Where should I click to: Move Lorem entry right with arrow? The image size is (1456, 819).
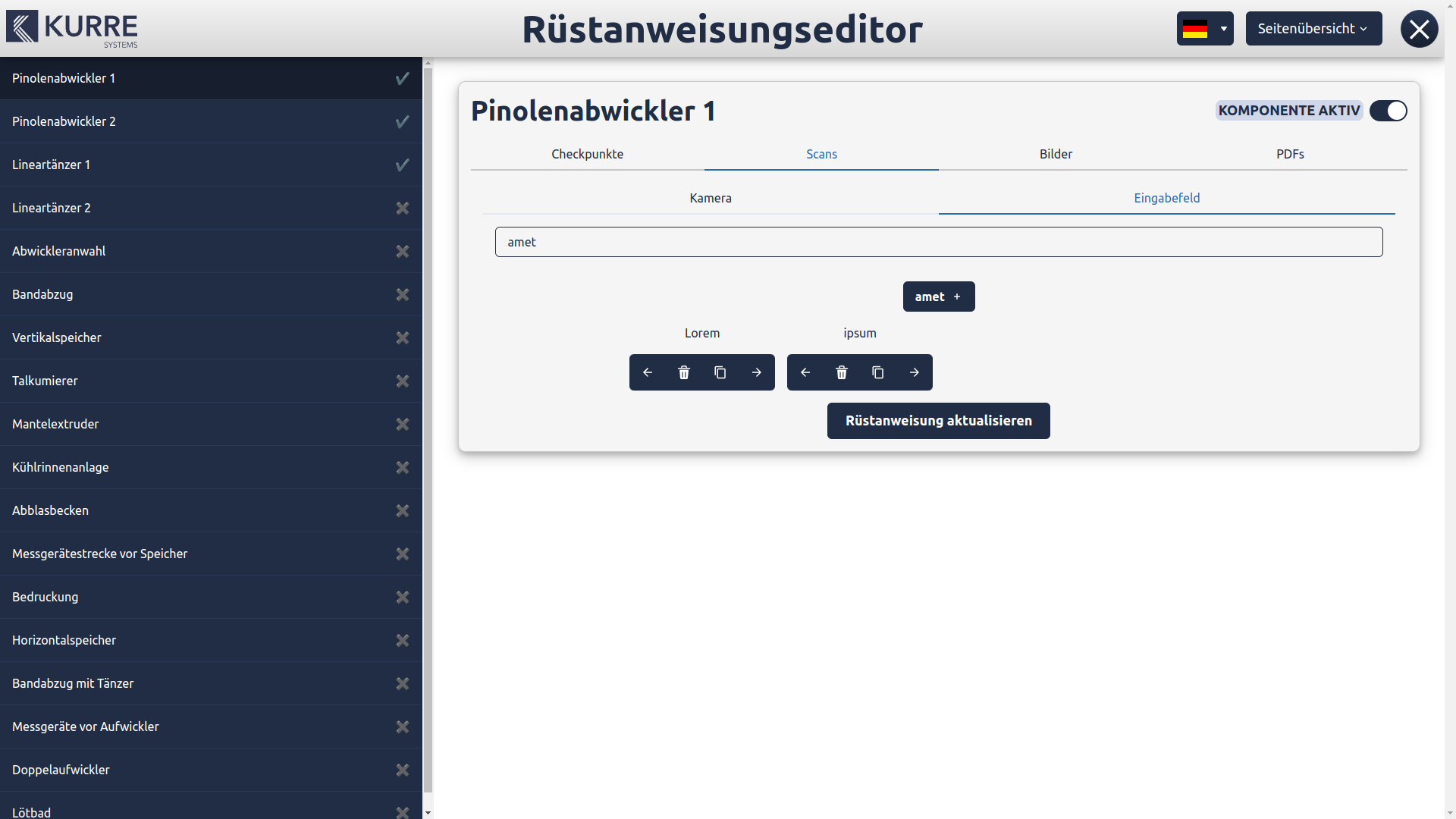[757, 372]
